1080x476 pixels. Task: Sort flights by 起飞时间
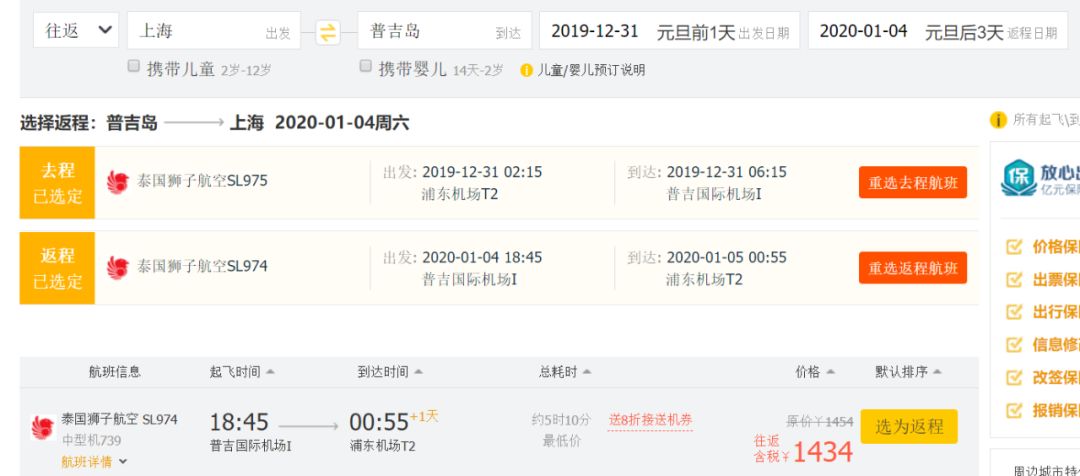pos(242,372)
